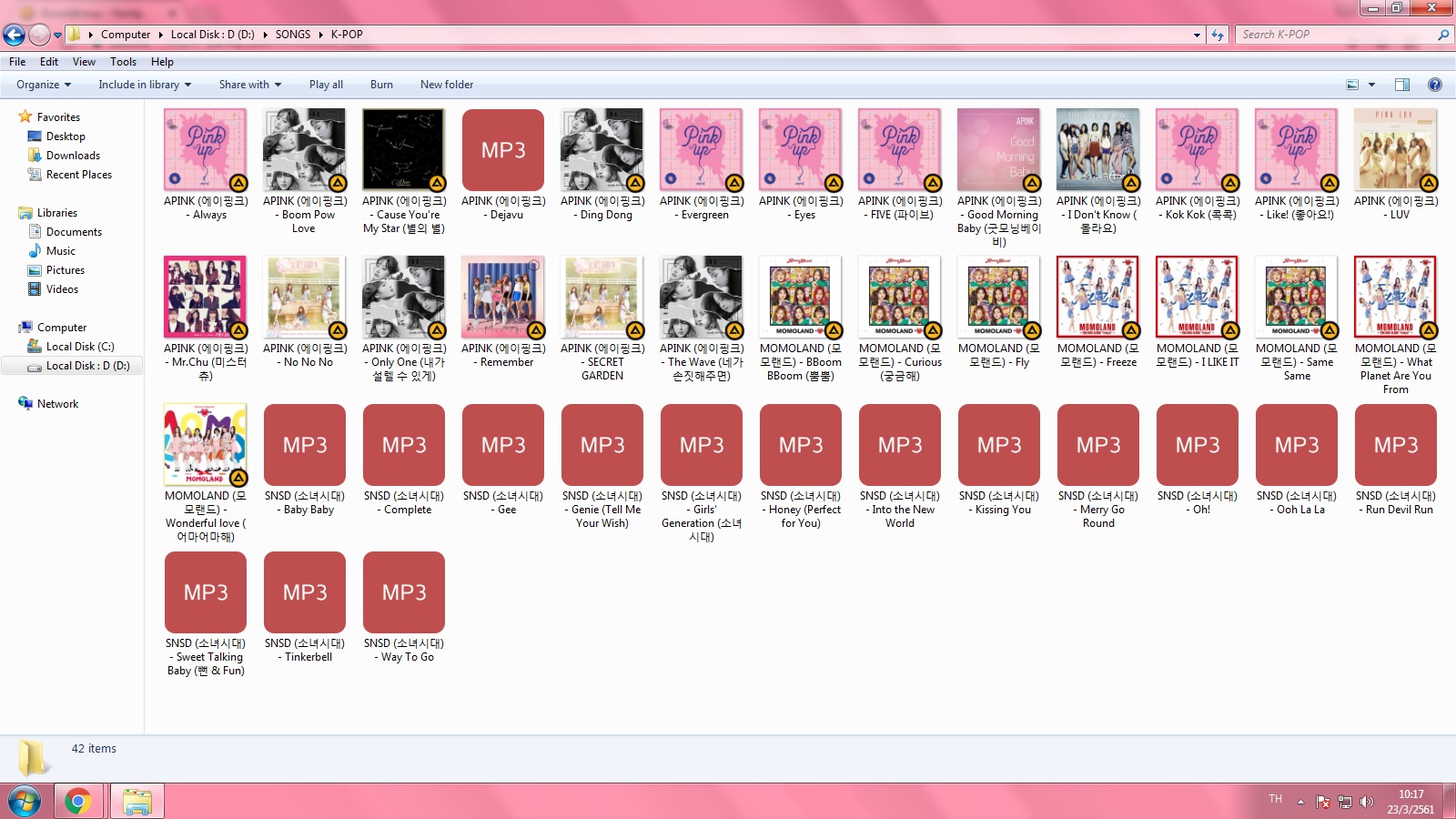
Task: Open Local Disk (C:) in the sidebar
Action: (x=80, y=347)
